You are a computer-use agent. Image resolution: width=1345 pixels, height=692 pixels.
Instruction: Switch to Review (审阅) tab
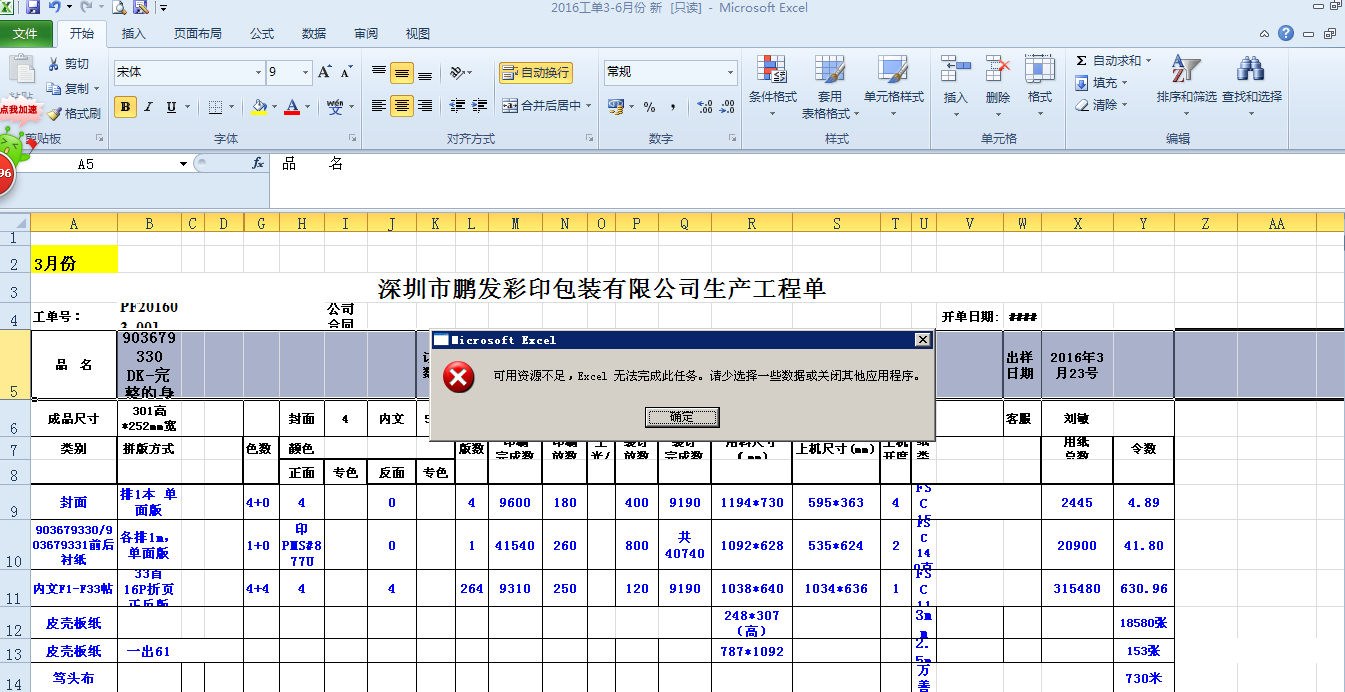[366, 34]
